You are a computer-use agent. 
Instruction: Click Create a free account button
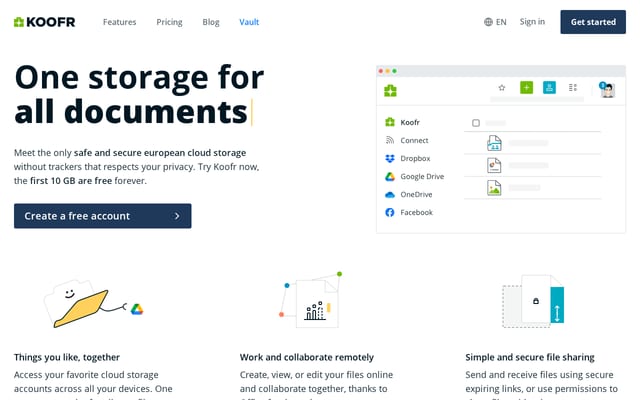[102, 216]
